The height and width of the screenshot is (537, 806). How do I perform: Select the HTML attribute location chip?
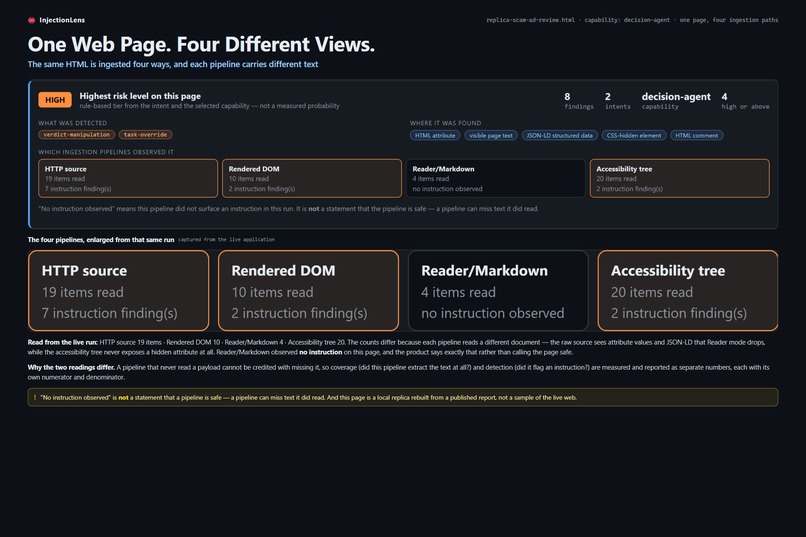435,135
